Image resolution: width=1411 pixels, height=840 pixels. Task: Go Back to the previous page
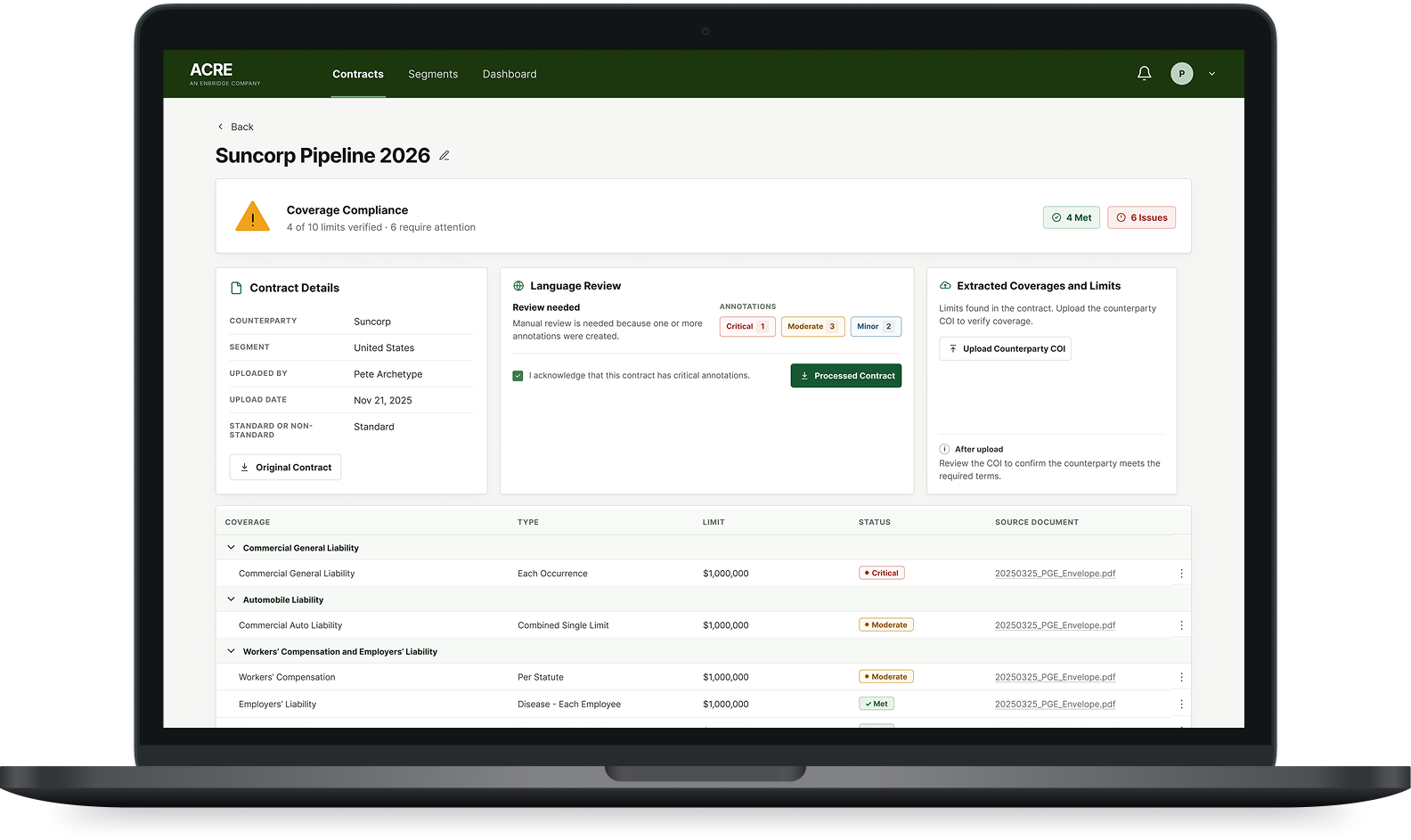click(236, 126)
